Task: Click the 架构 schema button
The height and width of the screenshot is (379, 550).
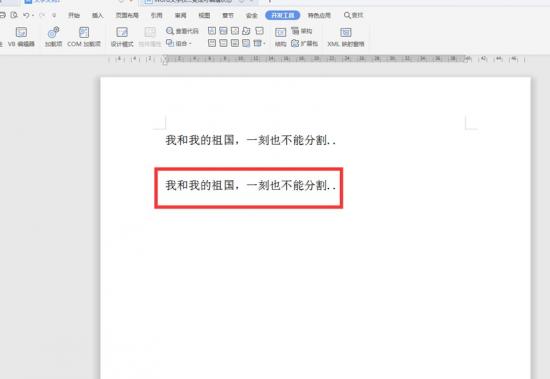Action: tap(302, 31)
